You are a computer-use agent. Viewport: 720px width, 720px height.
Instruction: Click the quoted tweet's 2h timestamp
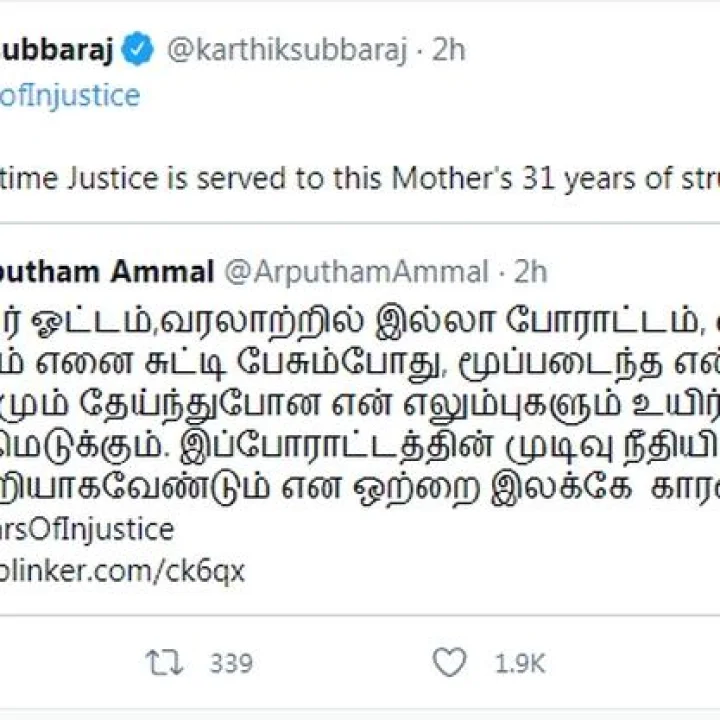pyautogui.click(x=530, y=271)
